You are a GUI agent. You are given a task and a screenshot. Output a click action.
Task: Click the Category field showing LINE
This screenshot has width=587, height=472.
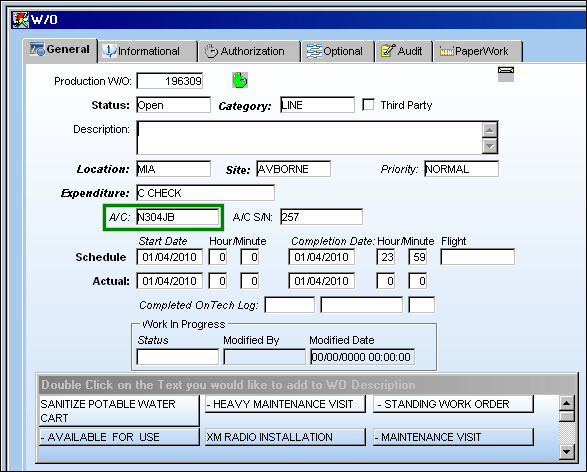point(317,105)
